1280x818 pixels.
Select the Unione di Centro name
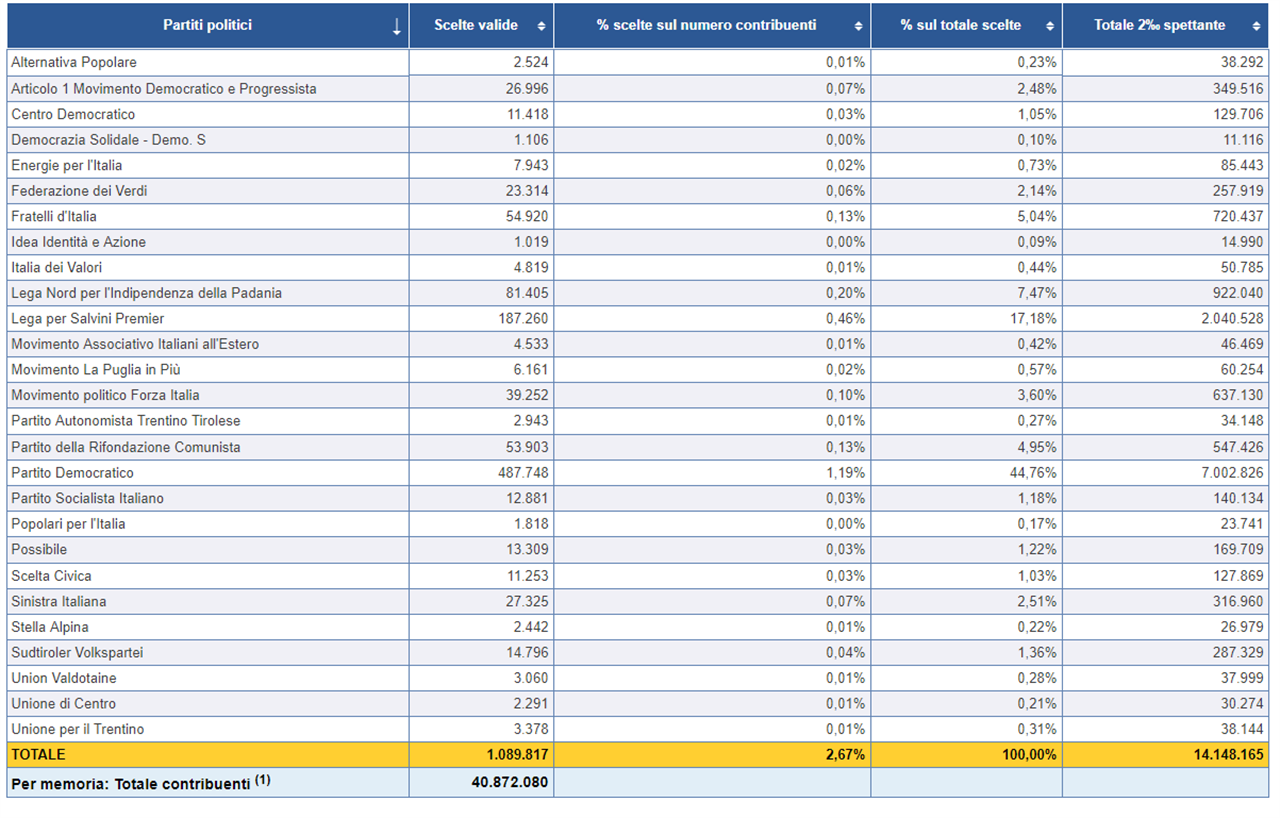click(x=63, y=703)
